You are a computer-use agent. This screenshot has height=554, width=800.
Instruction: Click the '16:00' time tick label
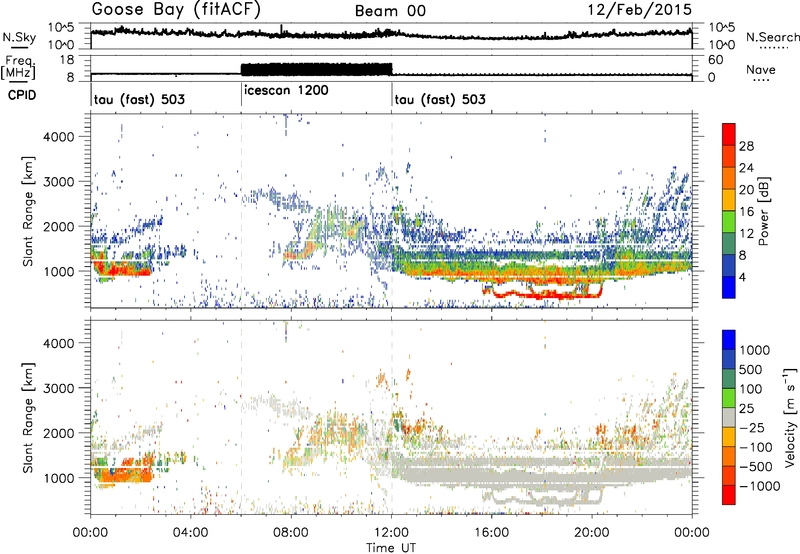pos(491,533)
